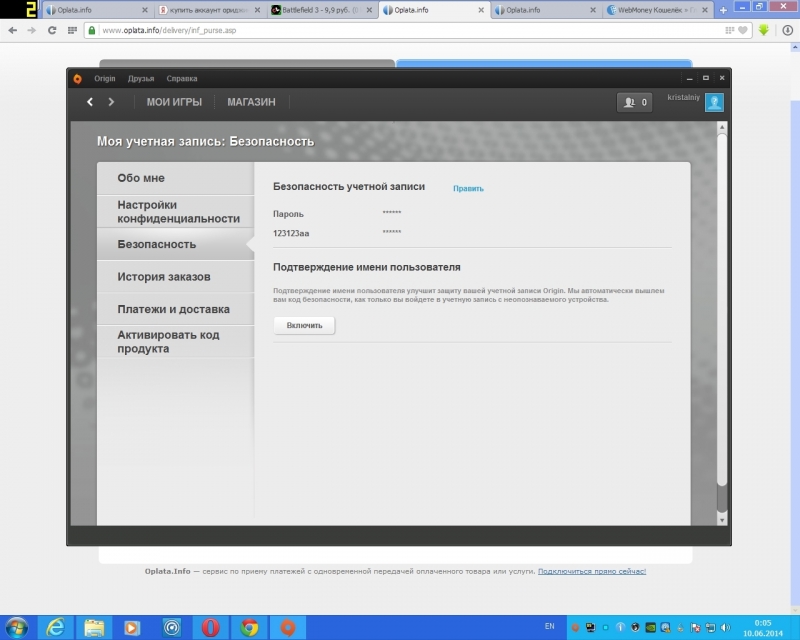Click the Включить button

coord(304,326)
